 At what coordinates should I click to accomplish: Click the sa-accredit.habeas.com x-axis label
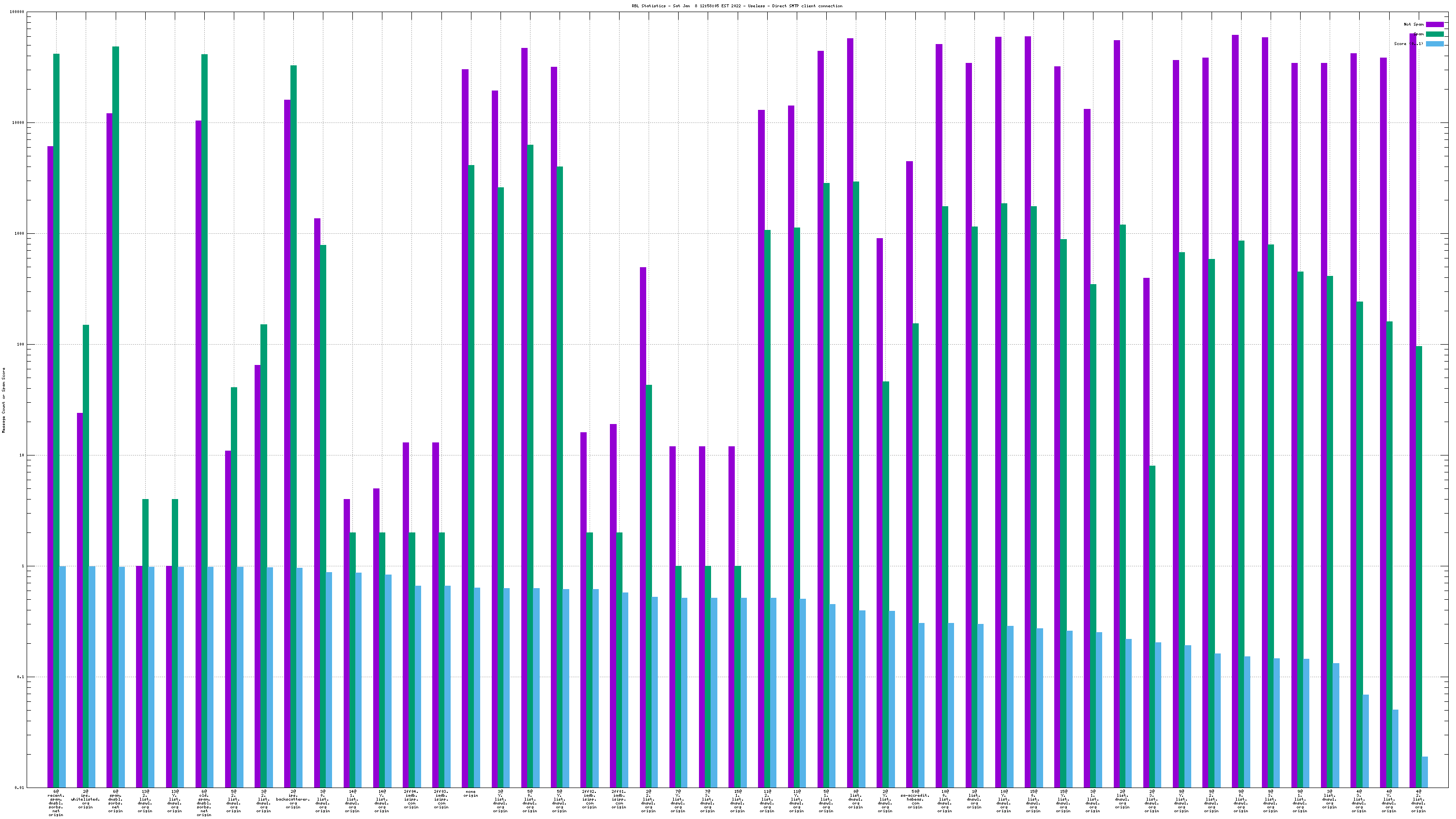coord(915,799)
